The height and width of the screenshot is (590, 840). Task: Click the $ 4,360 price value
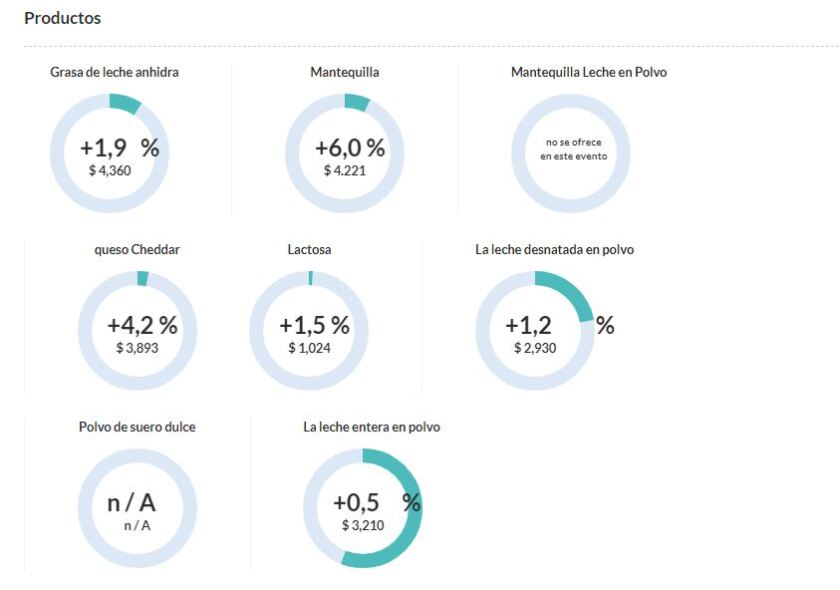pyautogui.click(x=110, y=171)
